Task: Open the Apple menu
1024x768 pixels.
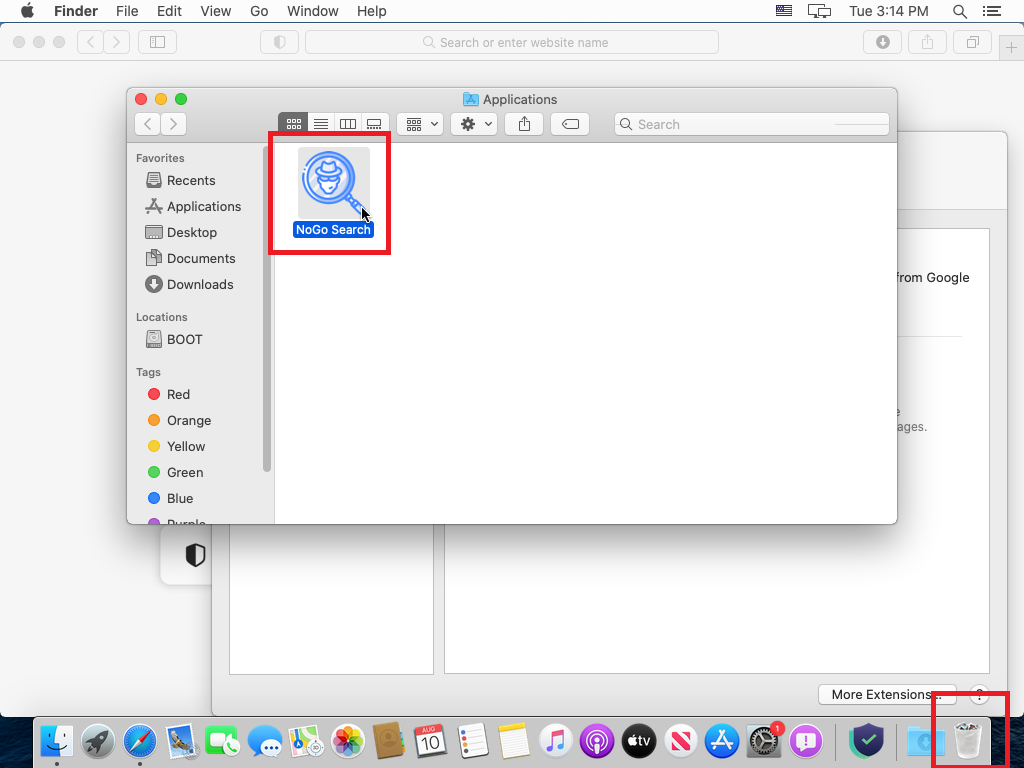Action: 27,11
